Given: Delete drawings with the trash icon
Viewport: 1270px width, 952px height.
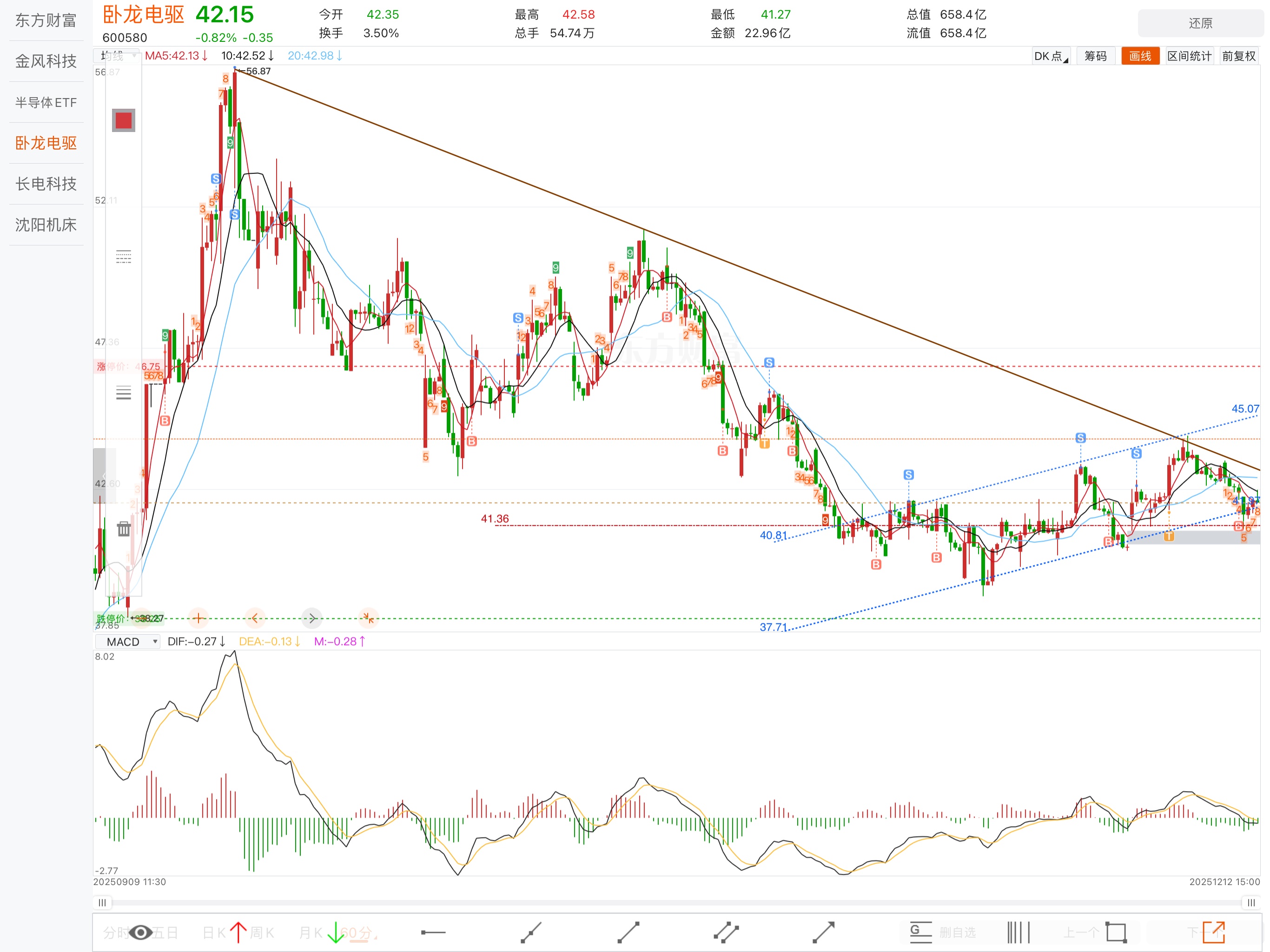Looking at the screenshot, I should tap(124, 529).
